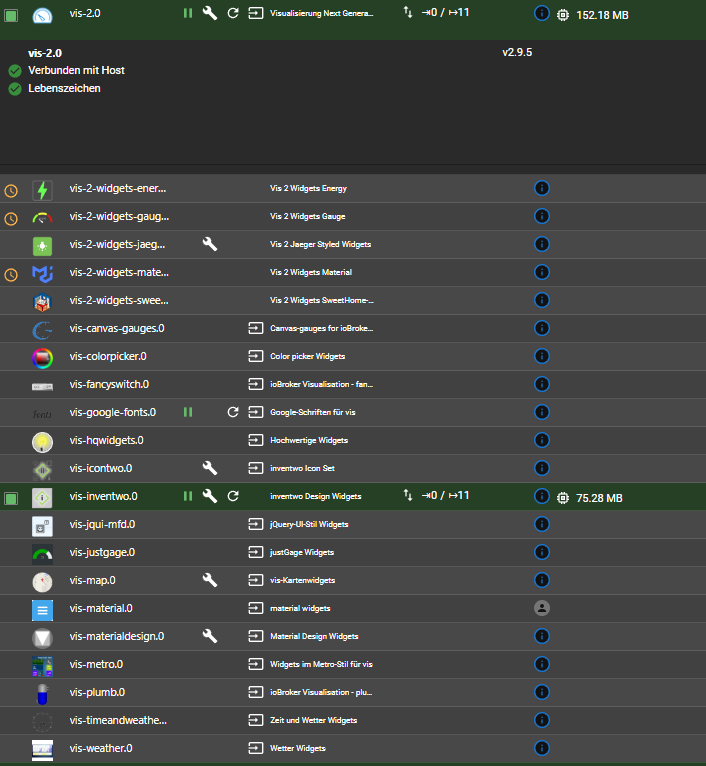Show info for Vis 2 Widgets Gauge
Screen dimensions: 706x766
(541, 216)
